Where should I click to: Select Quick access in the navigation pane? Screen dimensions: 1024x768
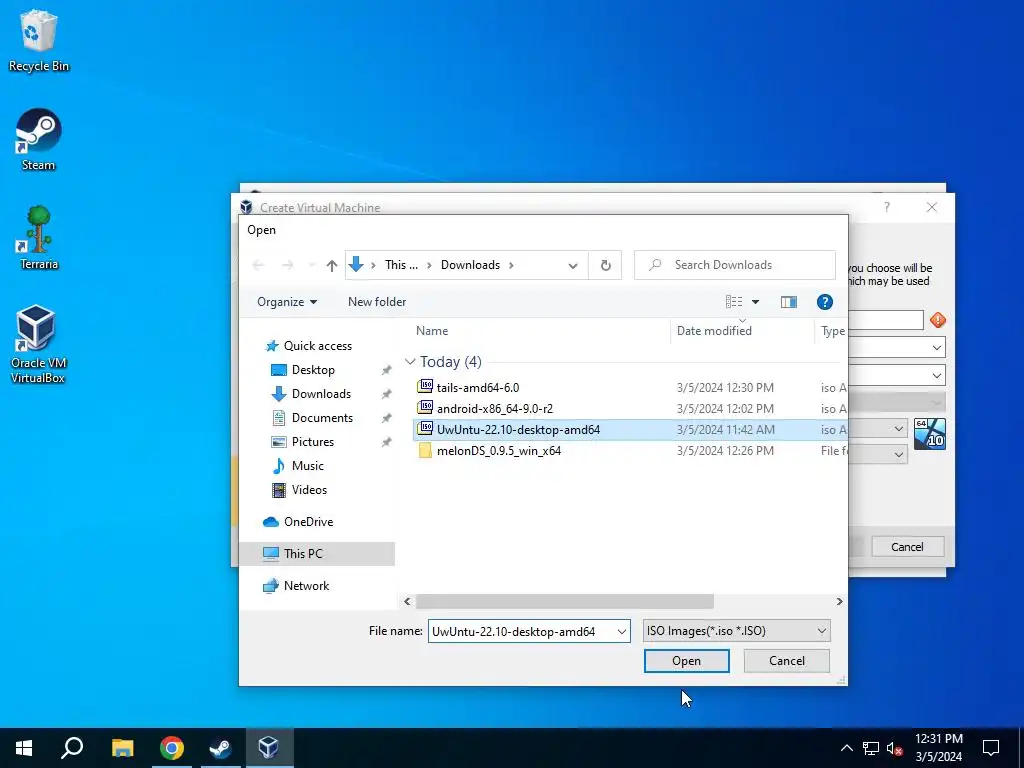317,345
